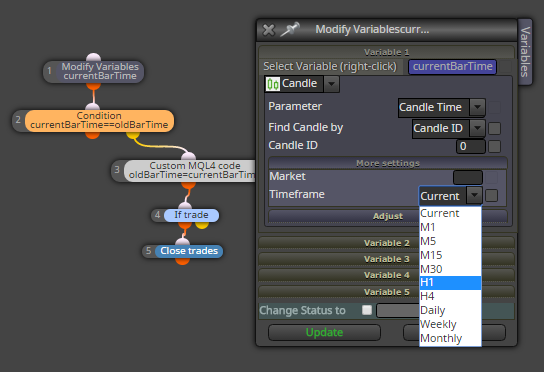
Task: Click input connector atop Custom MQL4 block
Action: tap(188, 156)
